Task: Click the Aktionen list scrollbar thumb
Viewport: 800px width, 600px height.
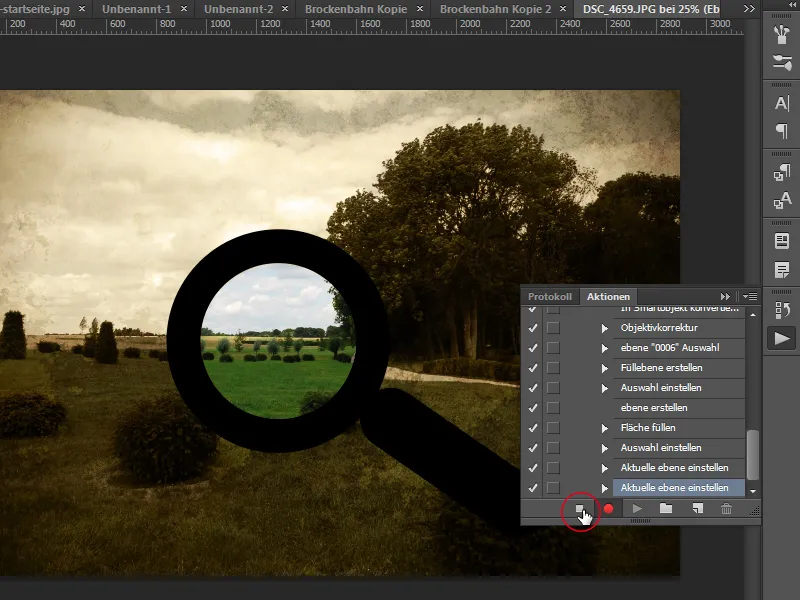Action: tap(753, 454)
